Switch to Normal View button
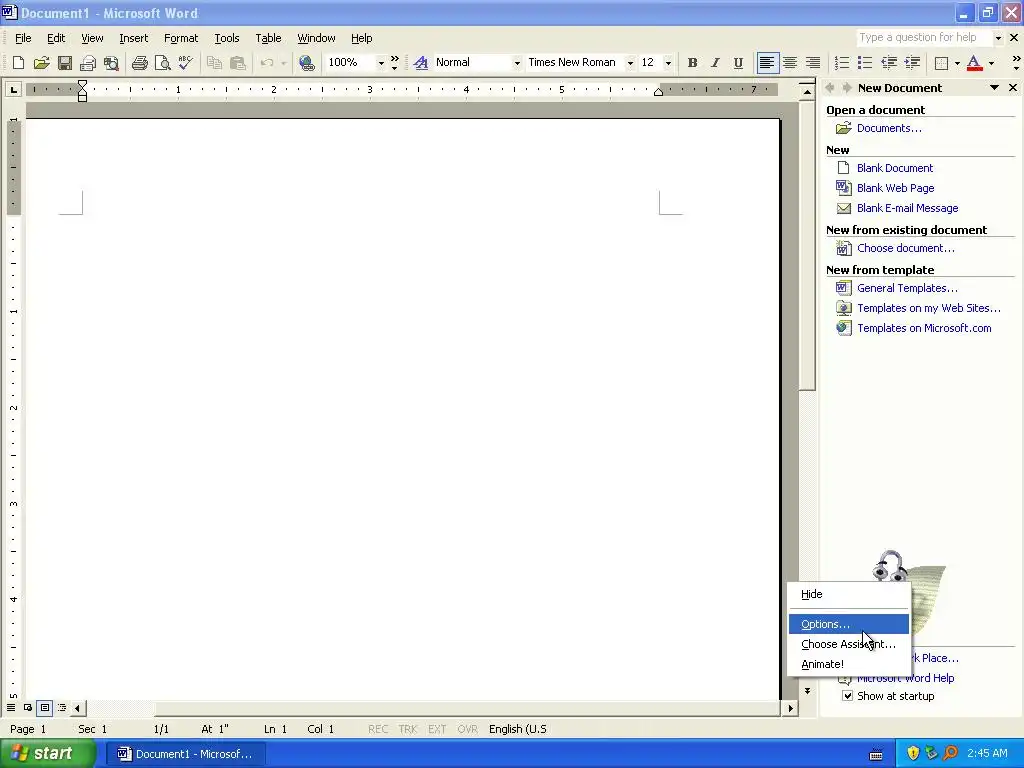Viewport: 1024px width, 768px height. 10,707
